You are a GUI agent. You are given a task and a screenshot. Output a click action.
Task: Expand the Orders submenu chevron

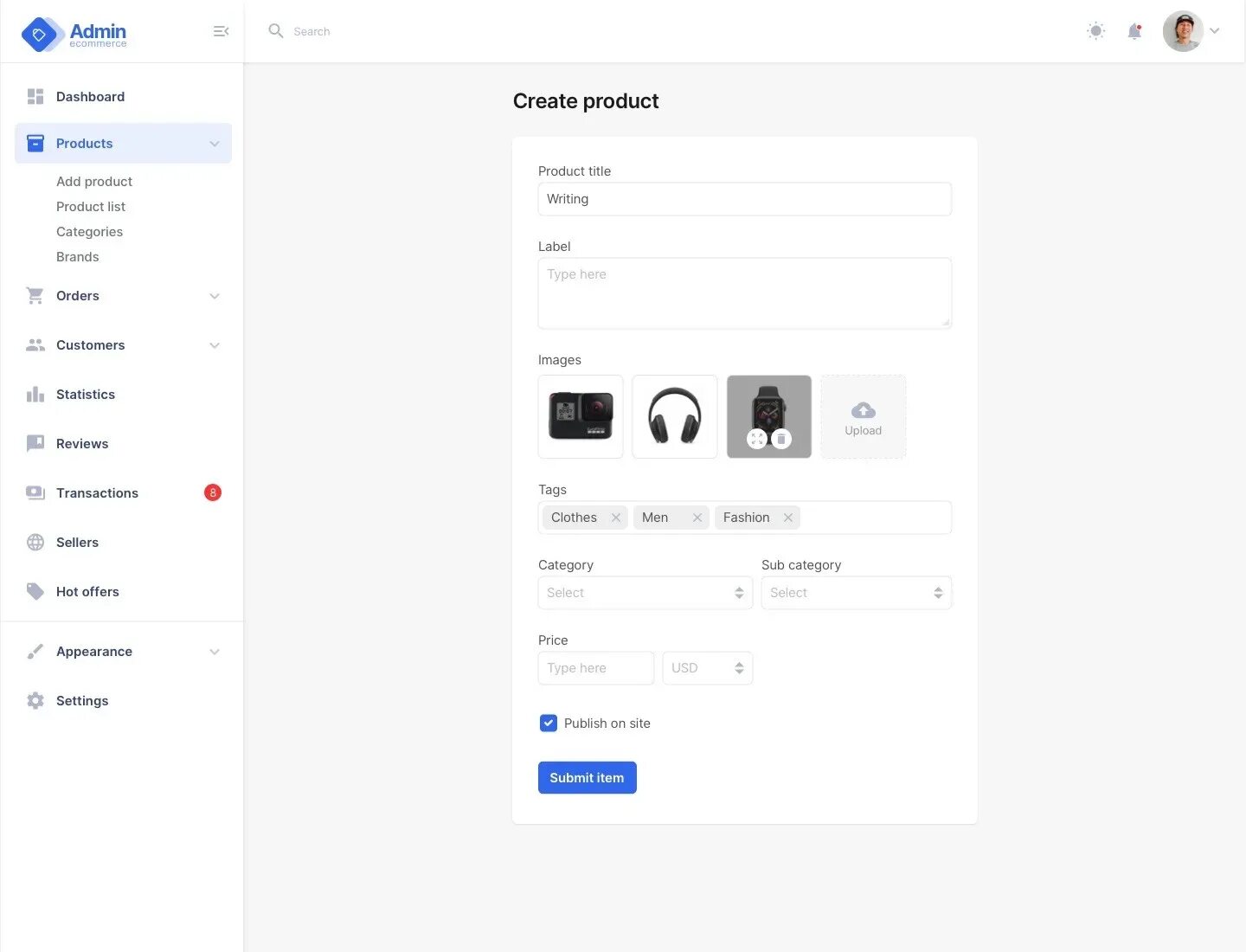[x=215, y=296]
